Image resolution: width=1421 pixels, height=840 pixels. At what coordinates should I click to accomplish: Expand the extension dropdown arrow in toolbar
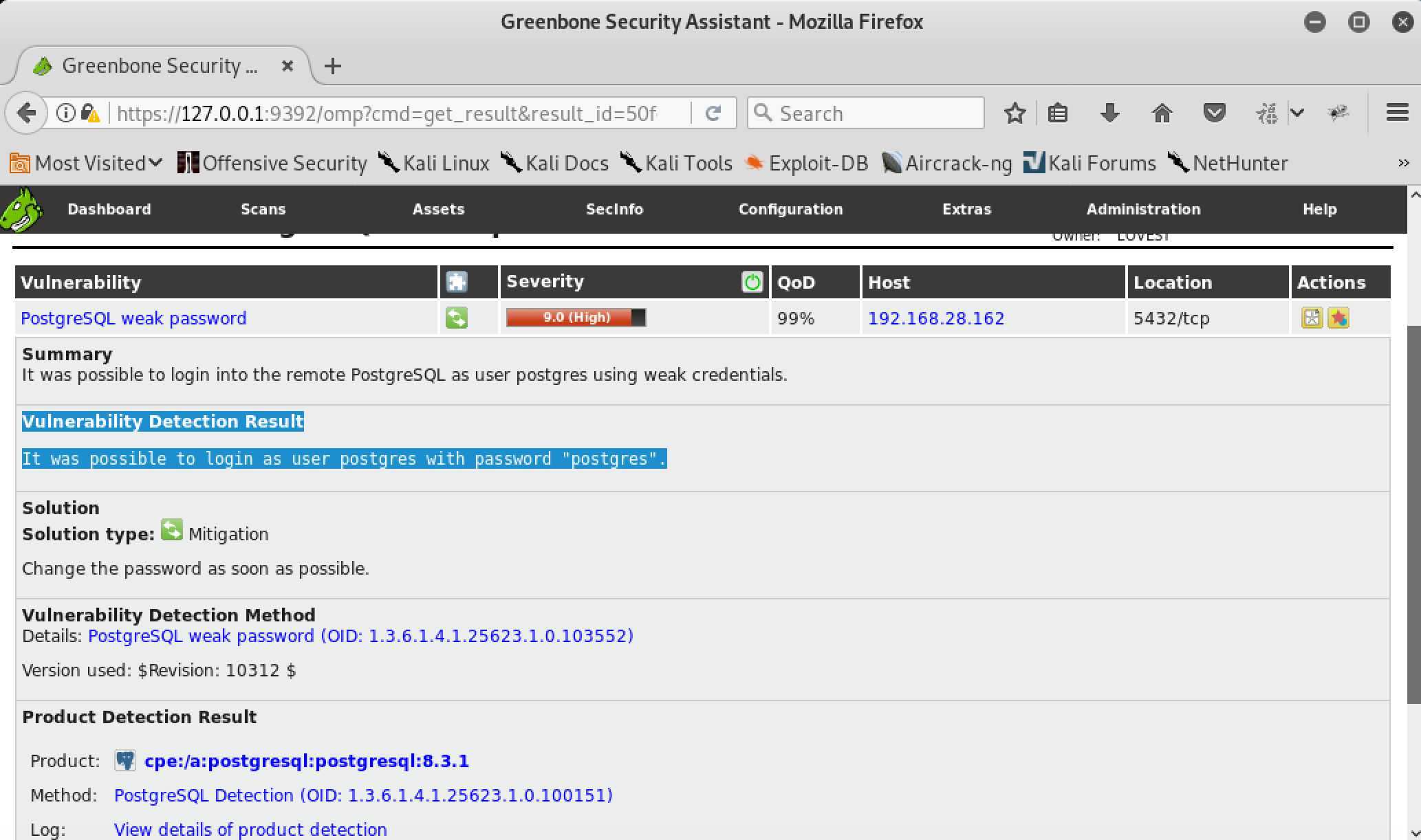point(1297,113)
